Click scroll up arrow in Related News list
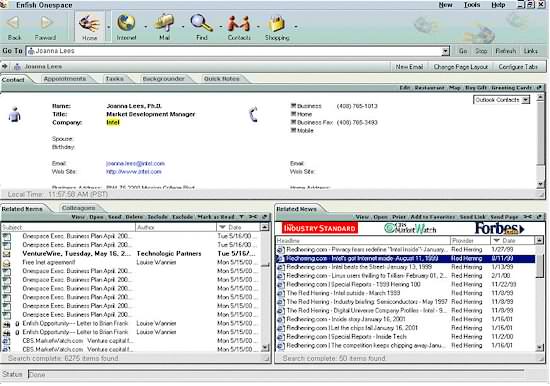 pos(539,240)
